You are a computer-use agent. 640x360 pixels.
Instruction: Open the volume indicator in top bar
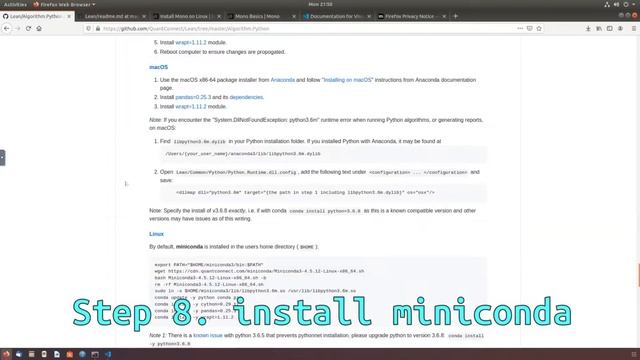pyautogui.click(x=616, y=4)
